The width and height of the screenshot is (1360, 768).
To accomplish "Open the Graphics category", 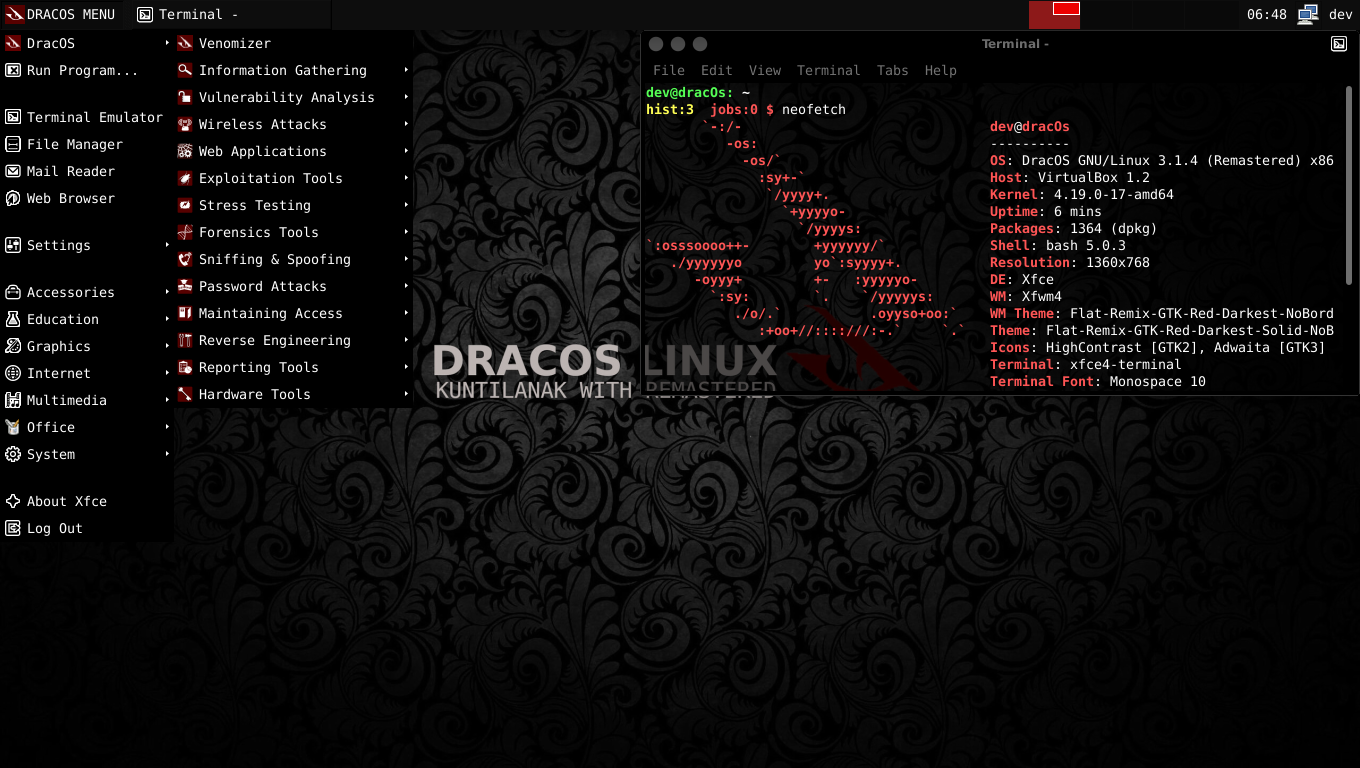I will pyautogui.click(x=87, y=346).
